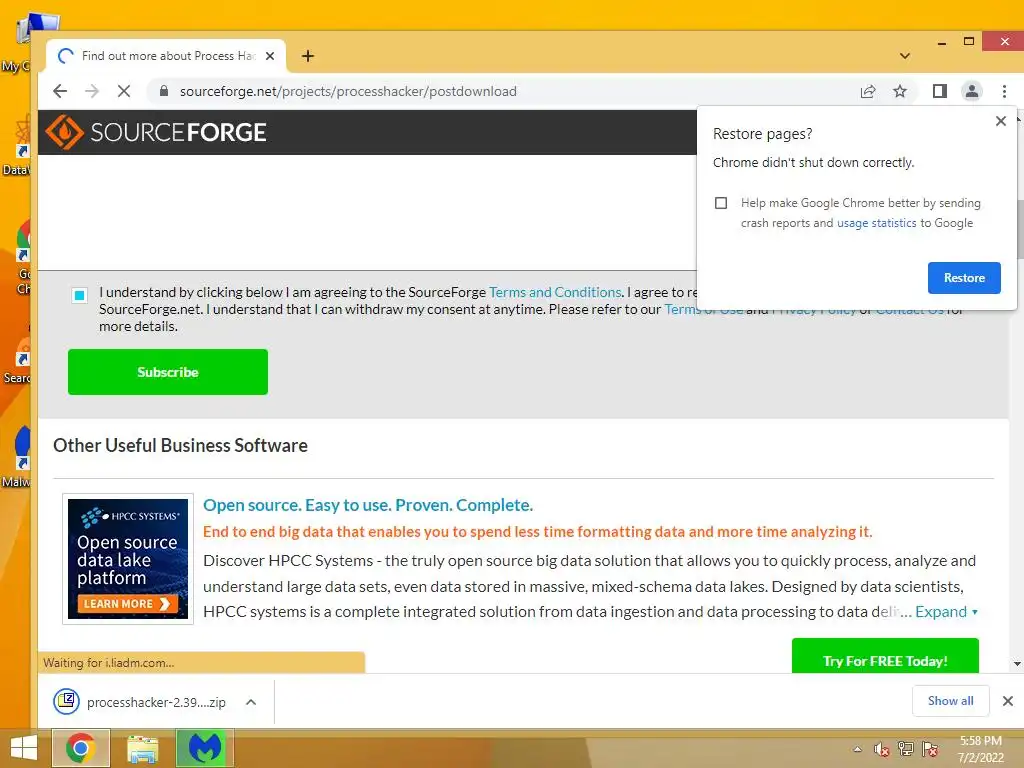Open Terms and Conditions link
The width and height of the screenshot is (1024, 768).
[555, 292]
